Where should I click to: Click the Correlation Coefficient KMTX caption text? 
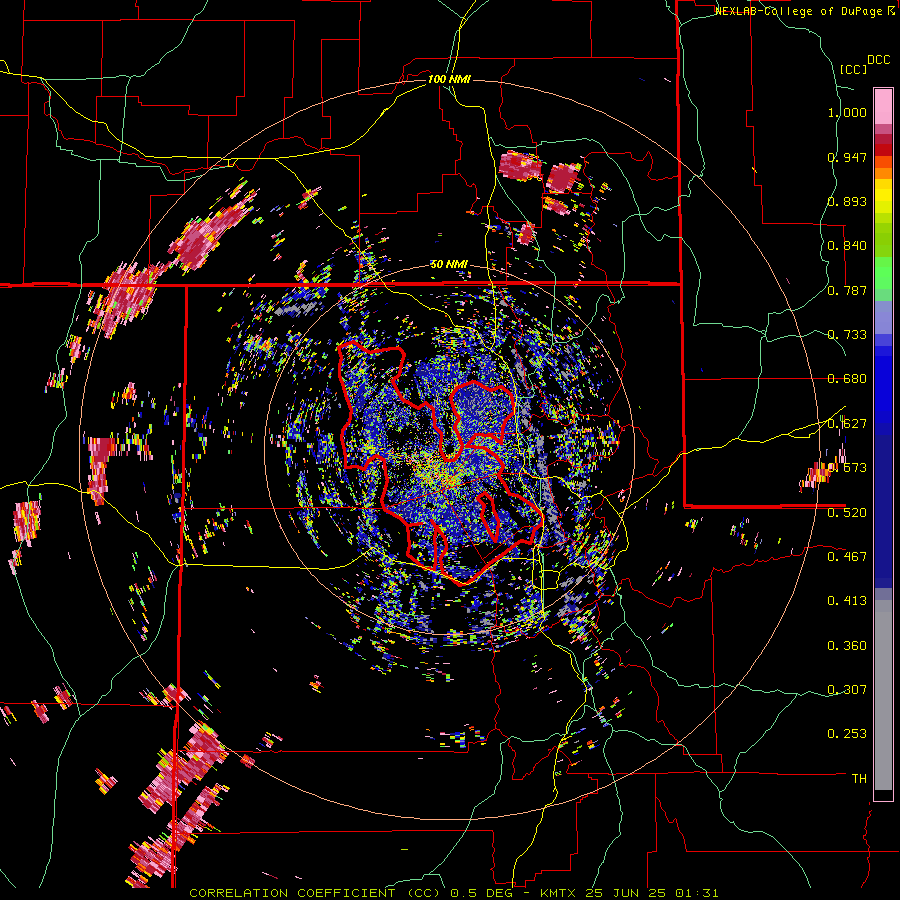tap(453, 893)
